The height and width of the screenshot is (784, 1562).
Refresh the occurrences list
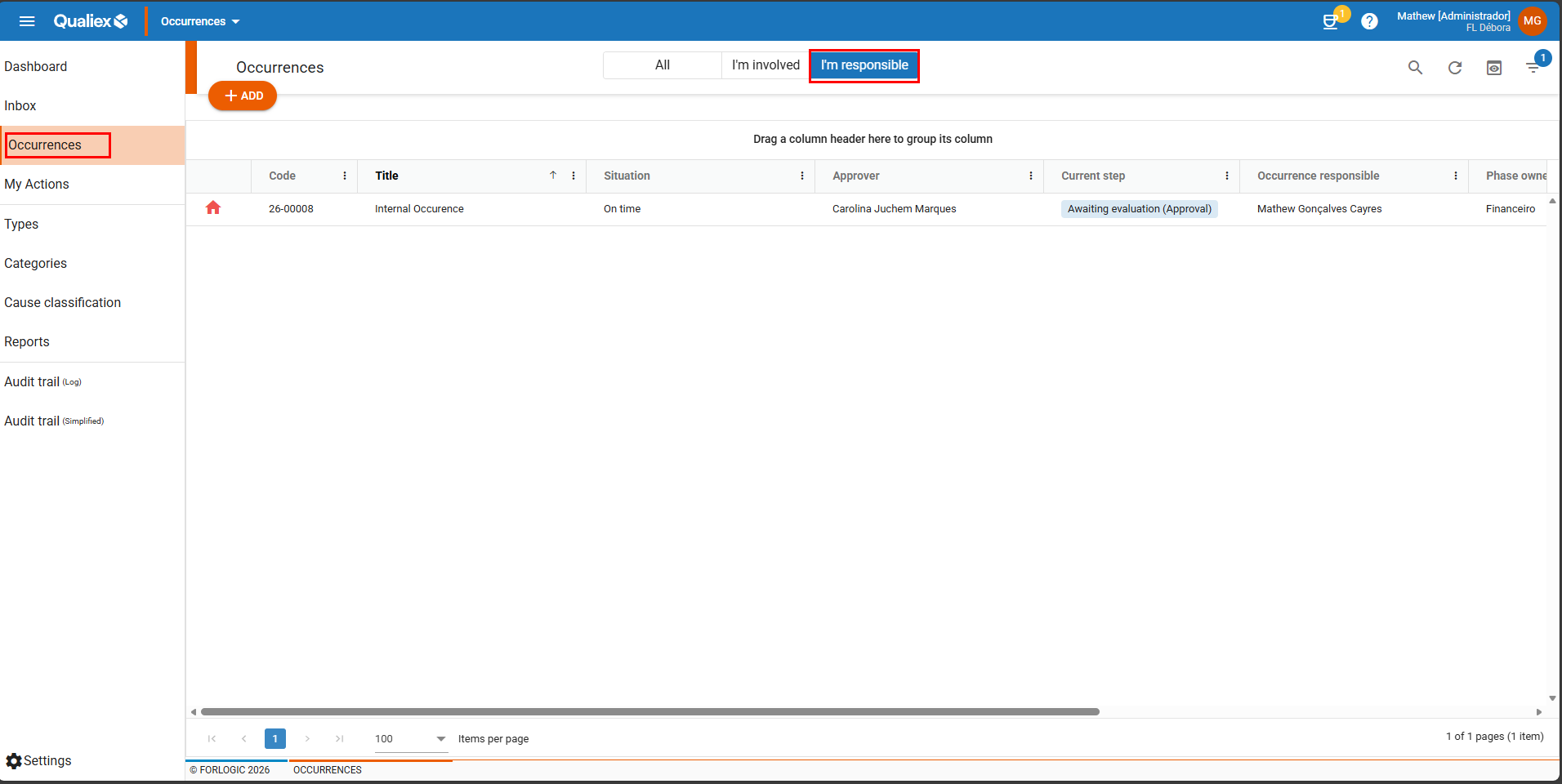(1454, 68)
